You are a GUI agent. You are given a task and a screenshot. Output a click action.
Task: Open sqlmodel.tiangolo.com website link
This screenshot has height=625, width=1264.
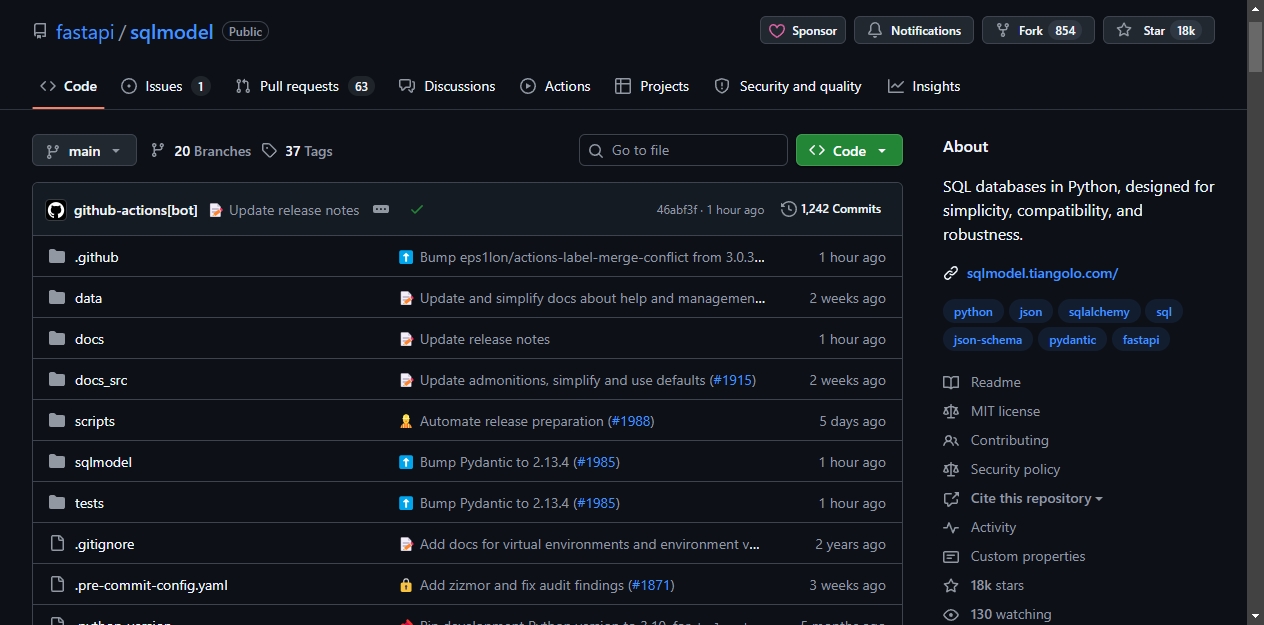point(1042,273)
